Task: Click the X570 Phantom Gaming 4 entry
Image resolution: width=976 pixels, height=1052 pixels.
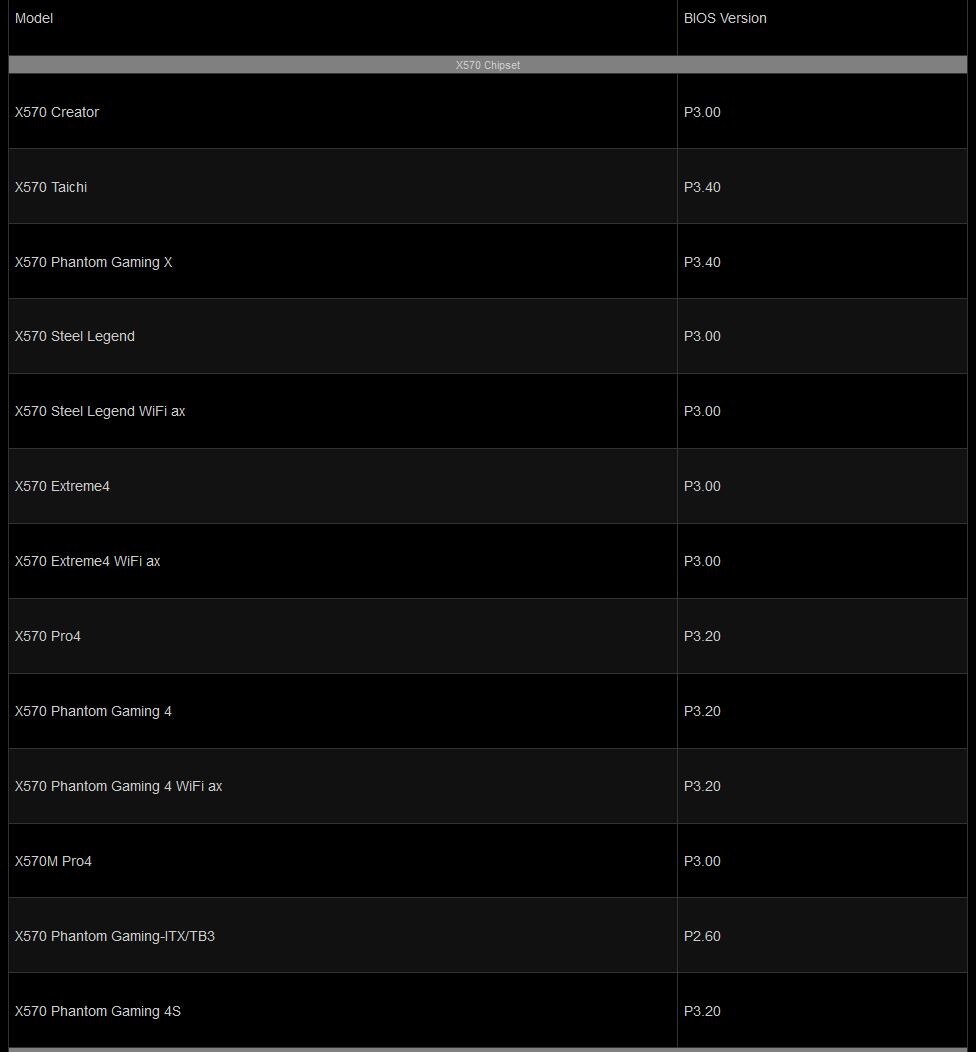Action: pyautogui.click(x=93, y=711)
